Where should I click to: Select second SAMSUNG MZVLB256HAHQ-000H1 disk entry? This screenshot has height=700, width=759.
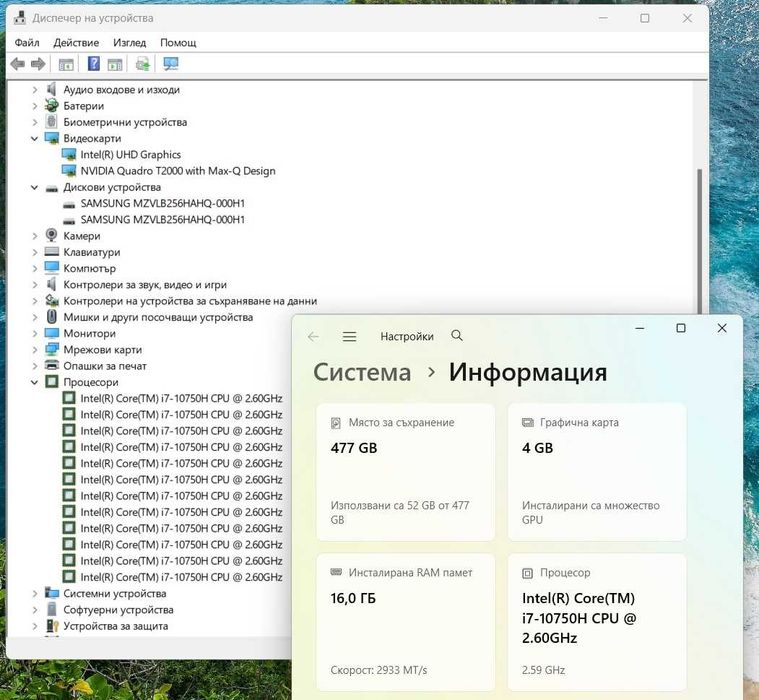(162, 220)
